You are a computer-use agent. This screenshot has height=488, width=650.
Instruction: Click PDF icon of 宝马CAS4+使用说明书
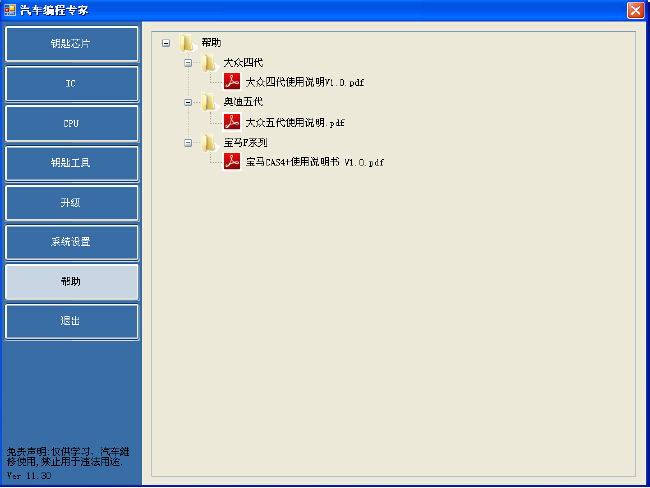tap(232, 161)
